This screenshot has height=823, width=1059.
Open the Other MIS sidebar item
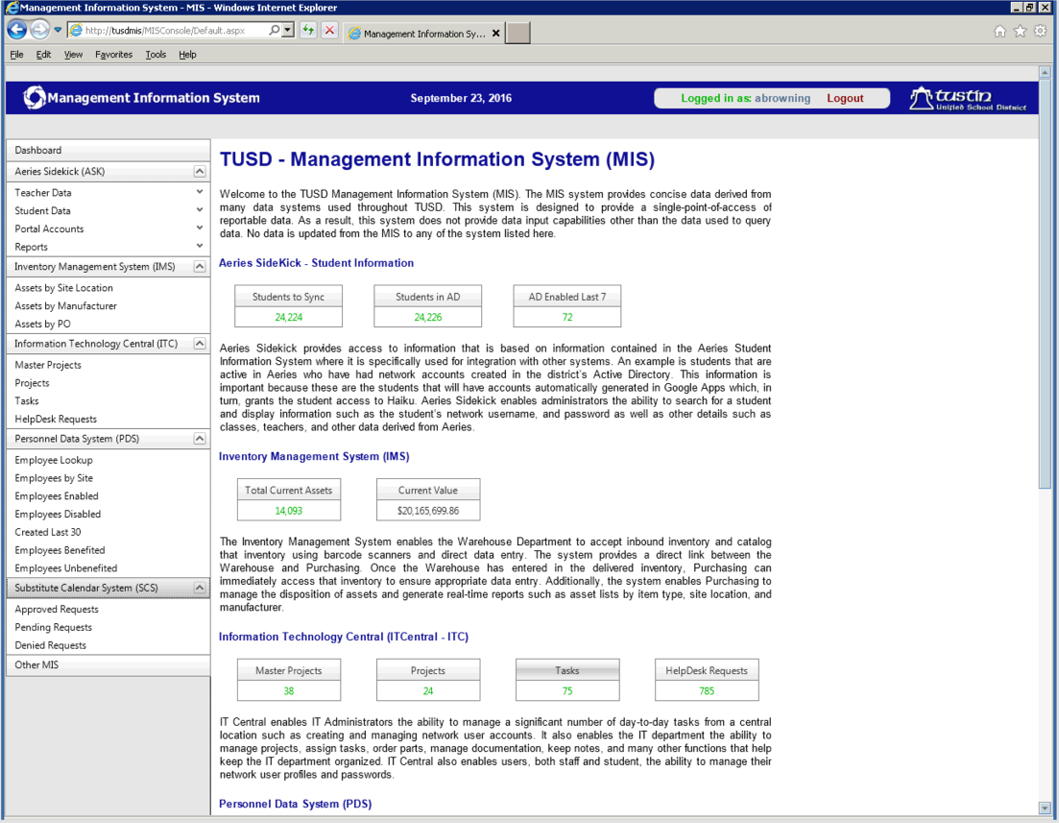click(x=108, y=665)
